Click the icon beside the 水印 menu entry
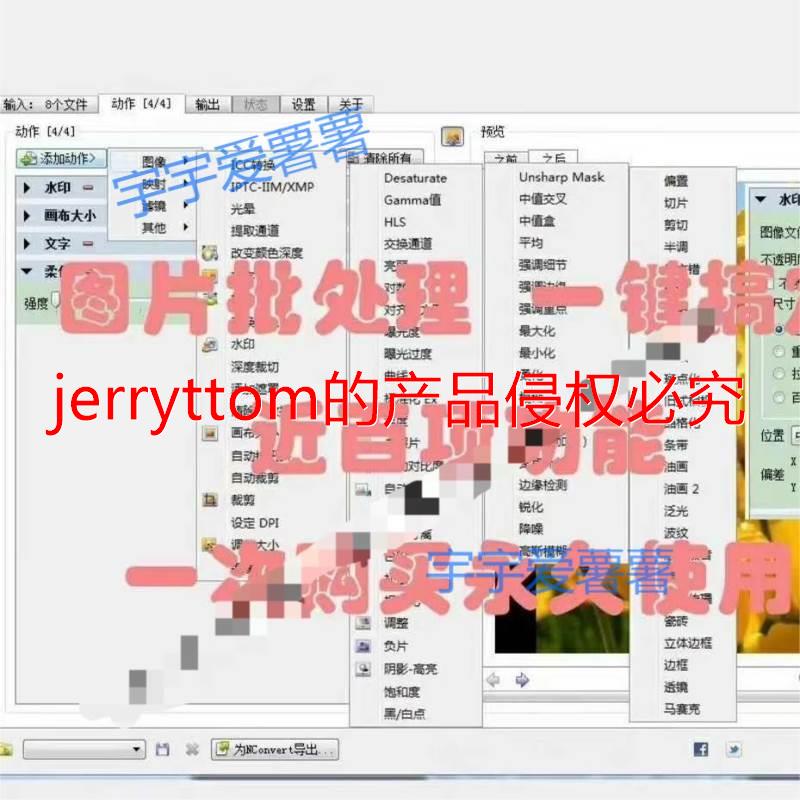Viewport: 800px width, 800px height. (x=210, y=345)
